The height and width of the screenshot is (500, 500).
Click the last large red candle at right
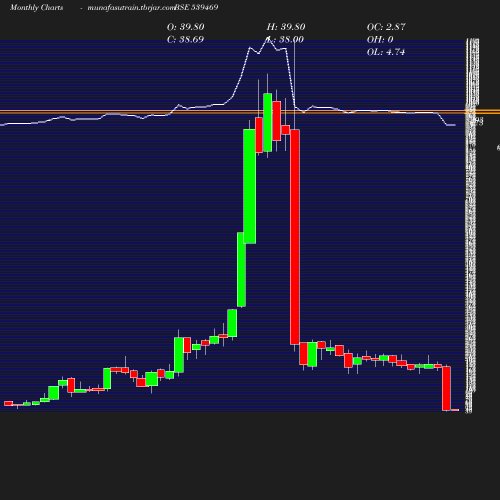[x=446, y=388]
